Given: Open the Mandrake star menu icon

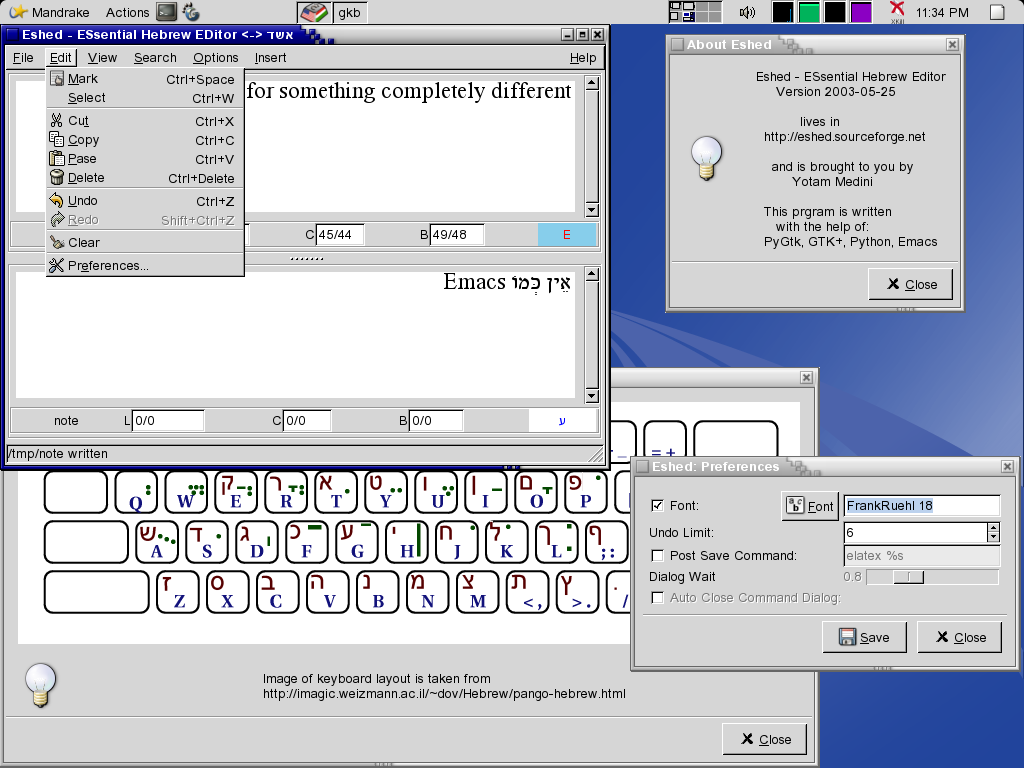Looking at the screenshot, I should tap(18, 12).
